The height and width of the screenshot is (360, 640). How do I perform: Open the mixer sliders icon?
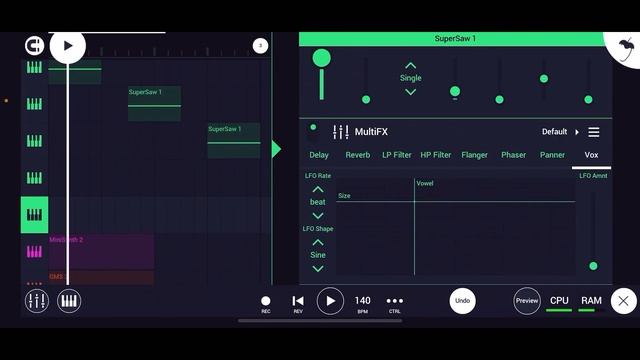pos(37,301)
